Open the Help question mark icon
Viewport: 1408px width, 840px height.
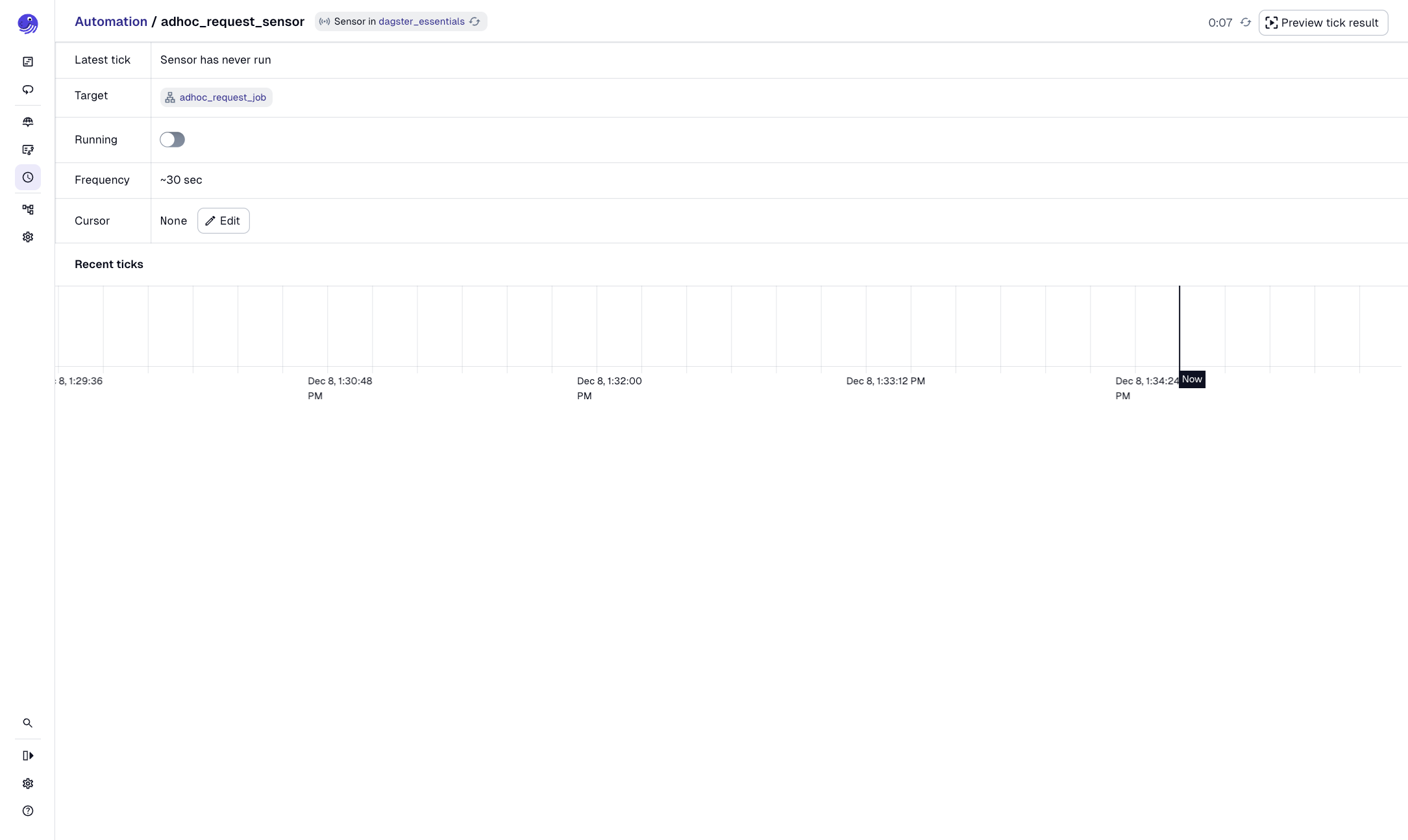coord(28,811)
